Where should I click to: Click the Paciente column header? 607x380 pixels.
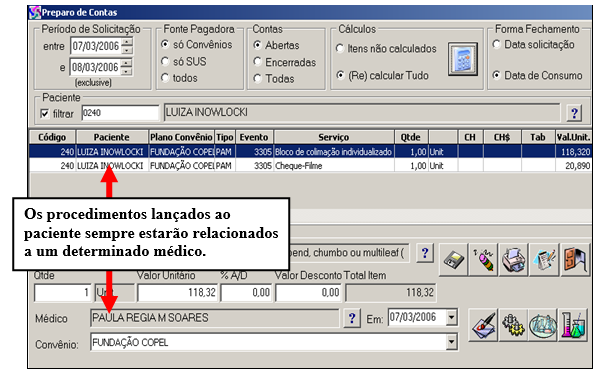(111, 137)
